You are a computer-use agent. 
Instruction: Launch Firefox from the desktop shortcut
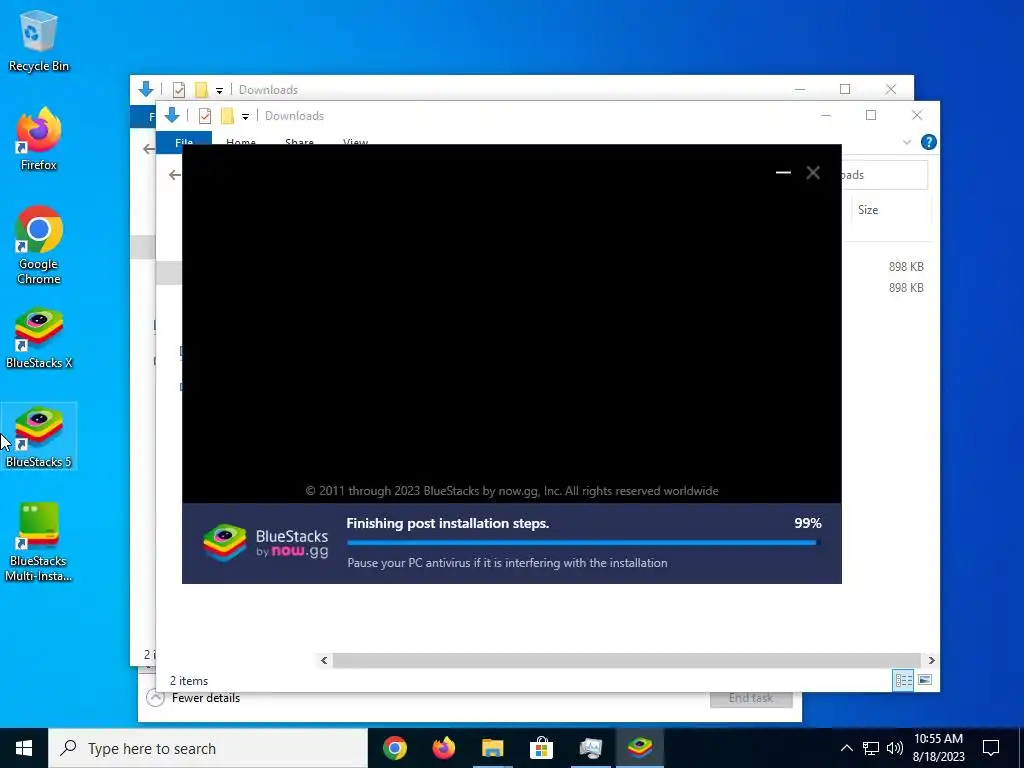39,140
